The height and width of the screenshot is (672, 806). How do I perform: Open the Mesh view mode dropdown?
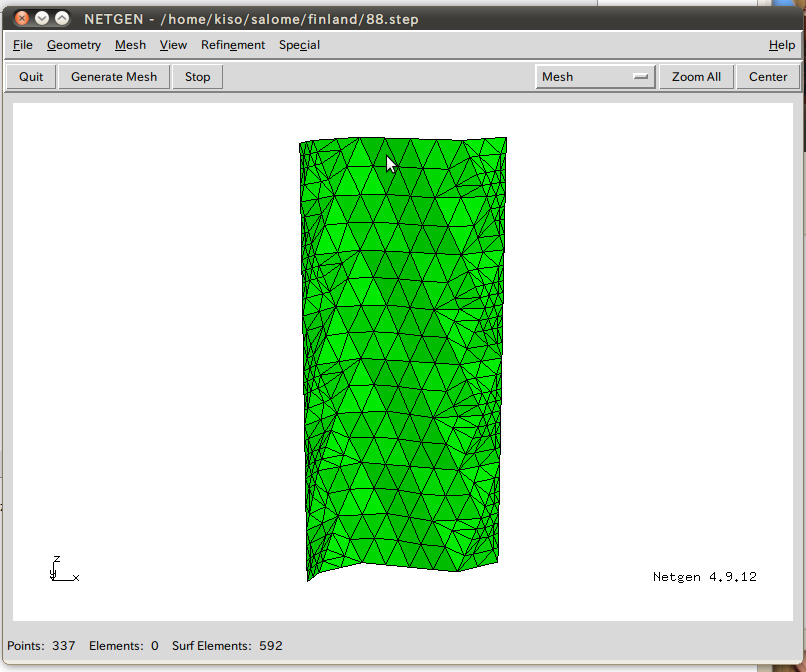tap(595, 77)
